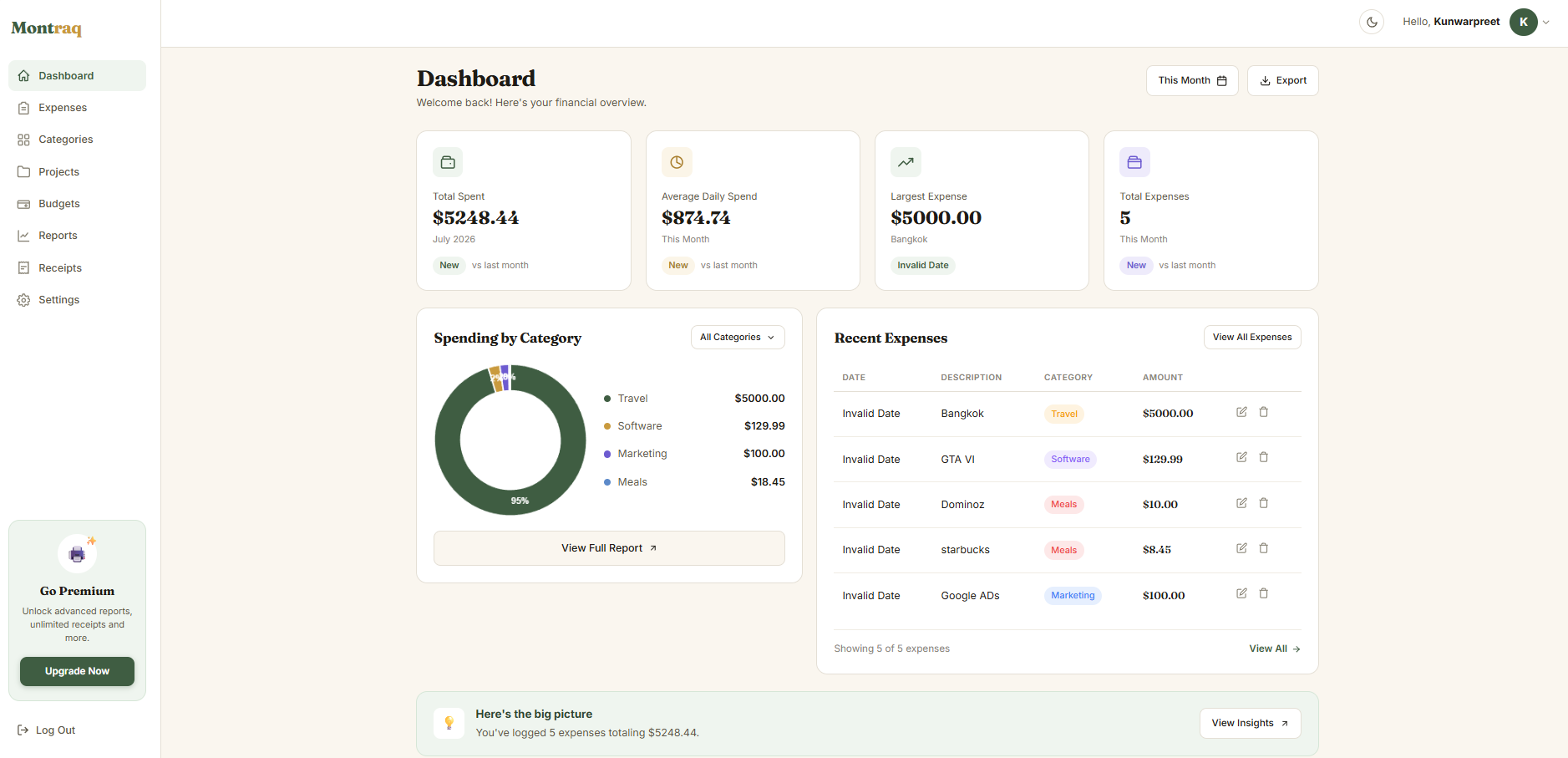Click the Meals tag on starbucks row
Screen dimensions: 1568x758
(x=1063, y=550)
